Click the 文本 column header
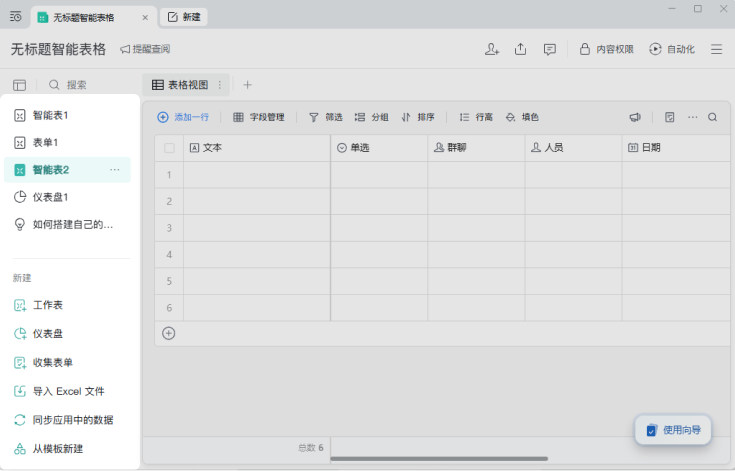 click(257, 148)
